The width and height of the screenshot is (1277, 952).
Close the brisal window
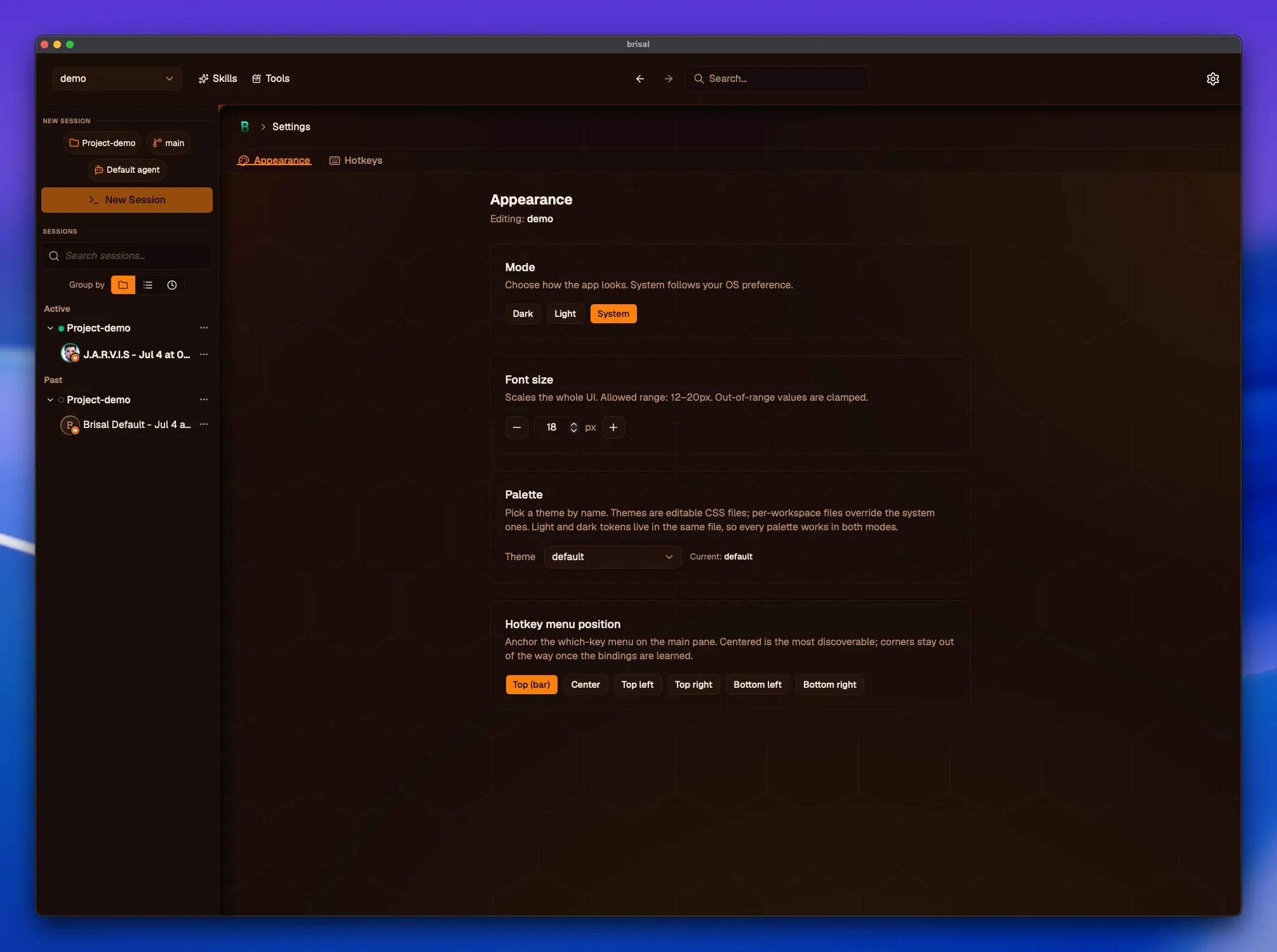(x=44, y=44)
